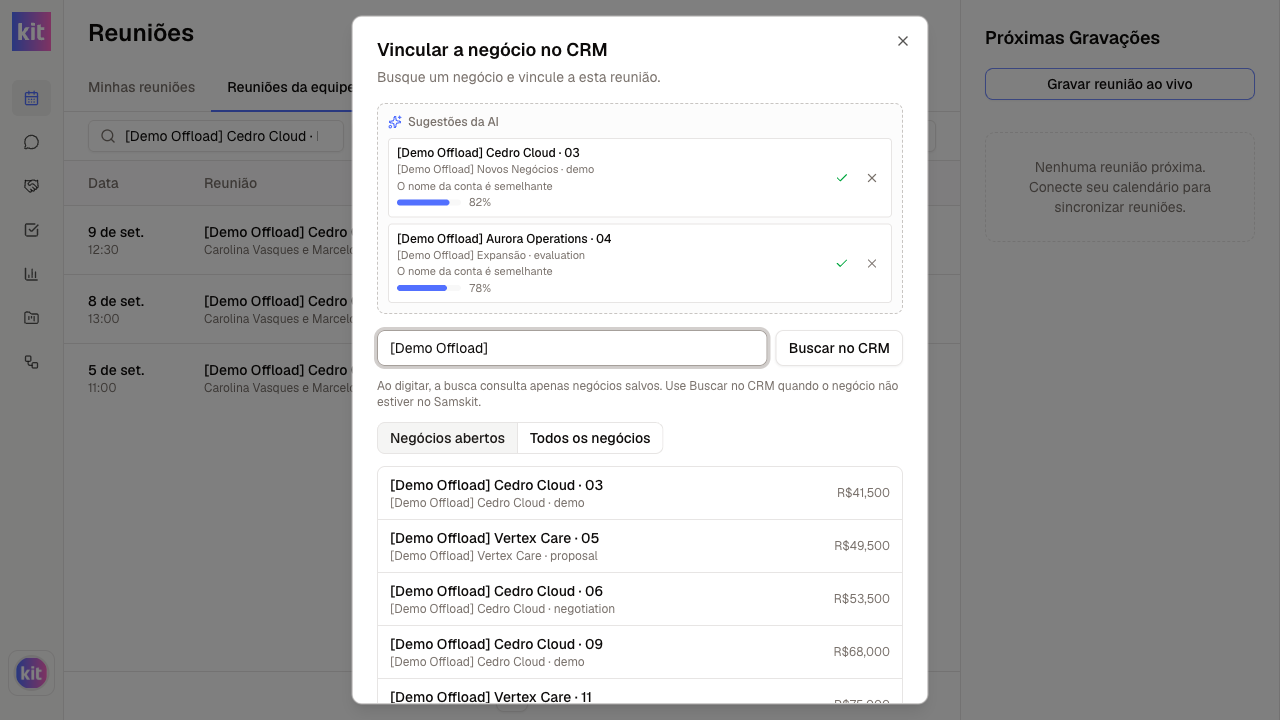Open the folder library sidebar icon
Screen dimensions: 1280x720
pyautogui.click(x=31, y=318)
